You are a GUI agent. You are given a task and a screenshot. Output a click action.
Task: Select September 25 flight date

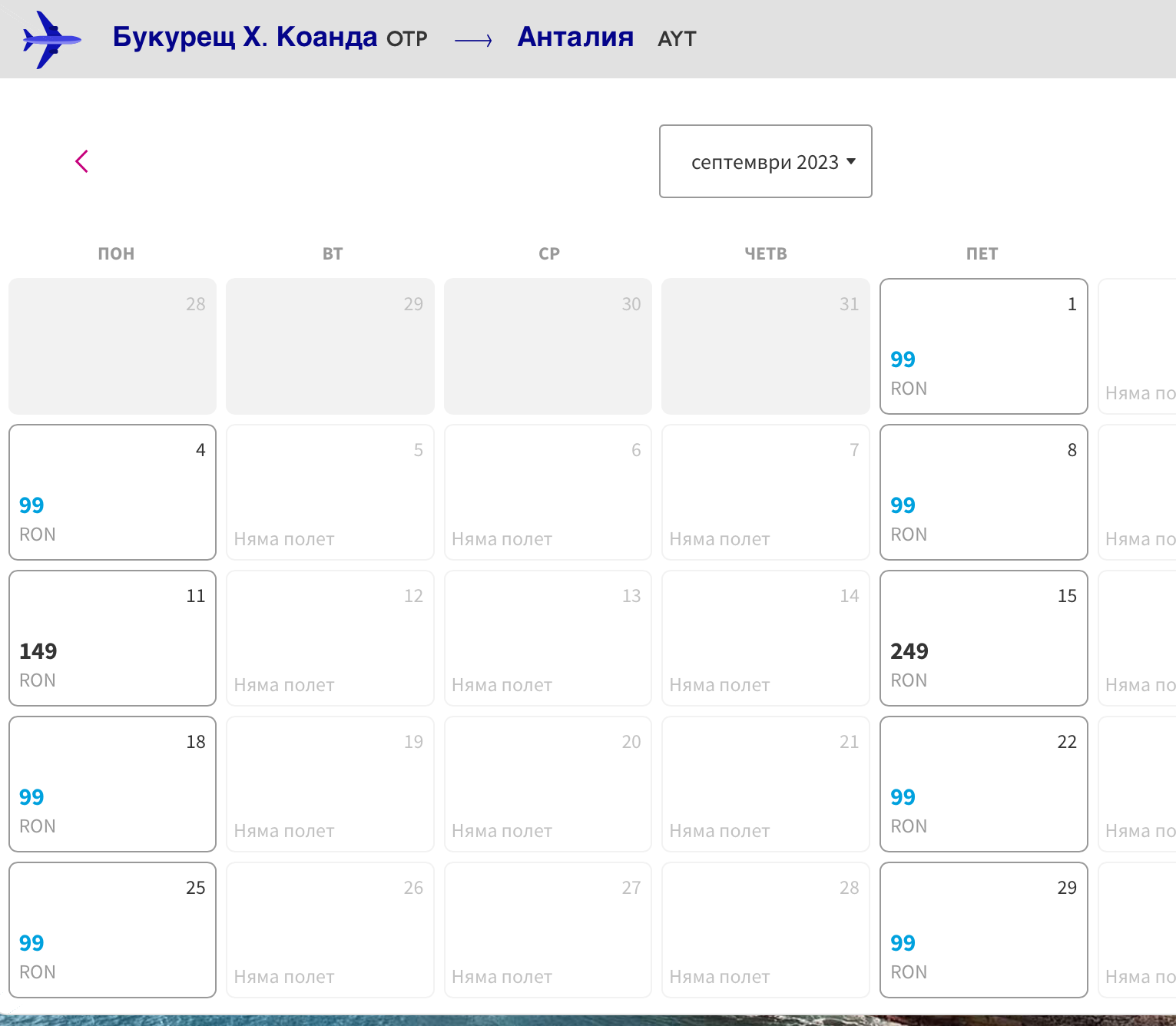[x=112, y=930]
